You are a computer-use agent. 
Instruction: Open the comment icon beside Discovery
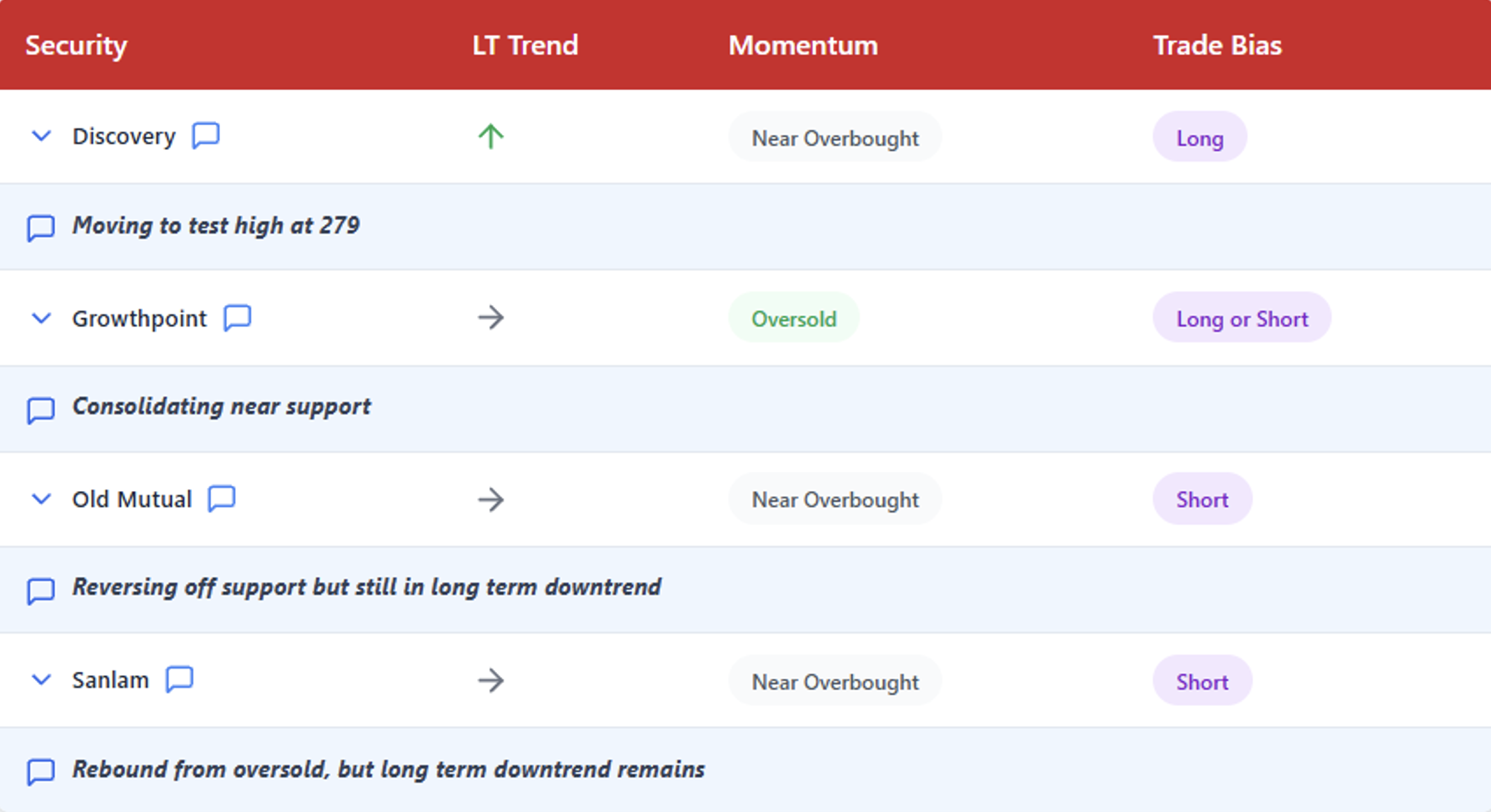(x=206, y=135)
